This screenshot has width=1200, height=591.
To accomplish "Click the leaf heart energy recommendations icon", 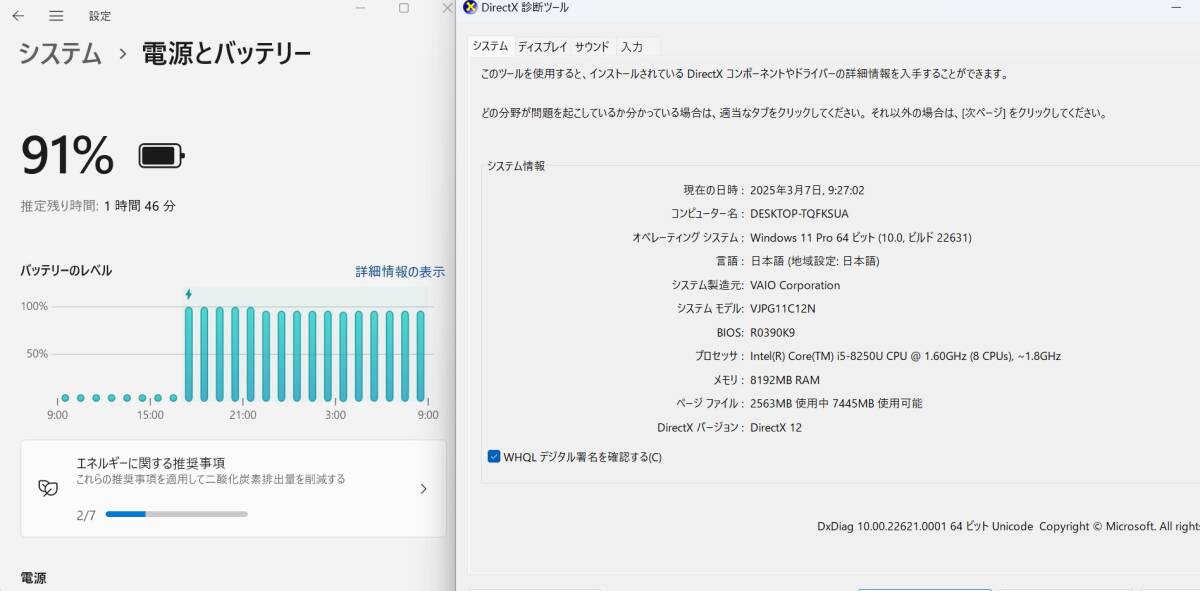I will click(x=47, y=488).
